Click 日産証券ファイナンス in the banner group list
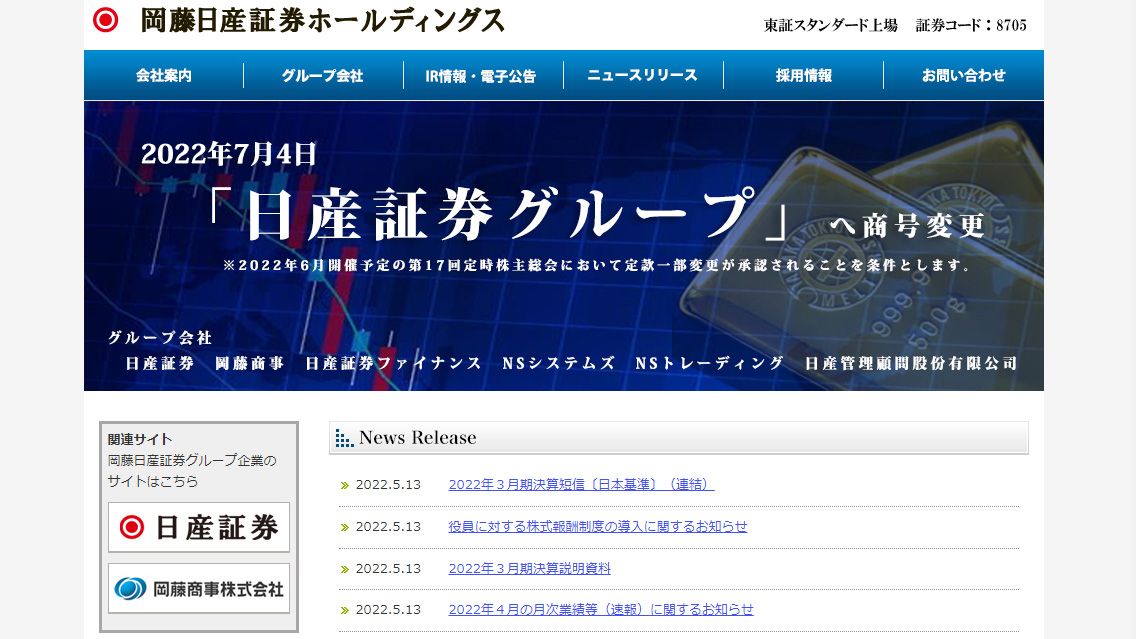The height and width of the screenshot is (639, 1136). tap(393, 363)
